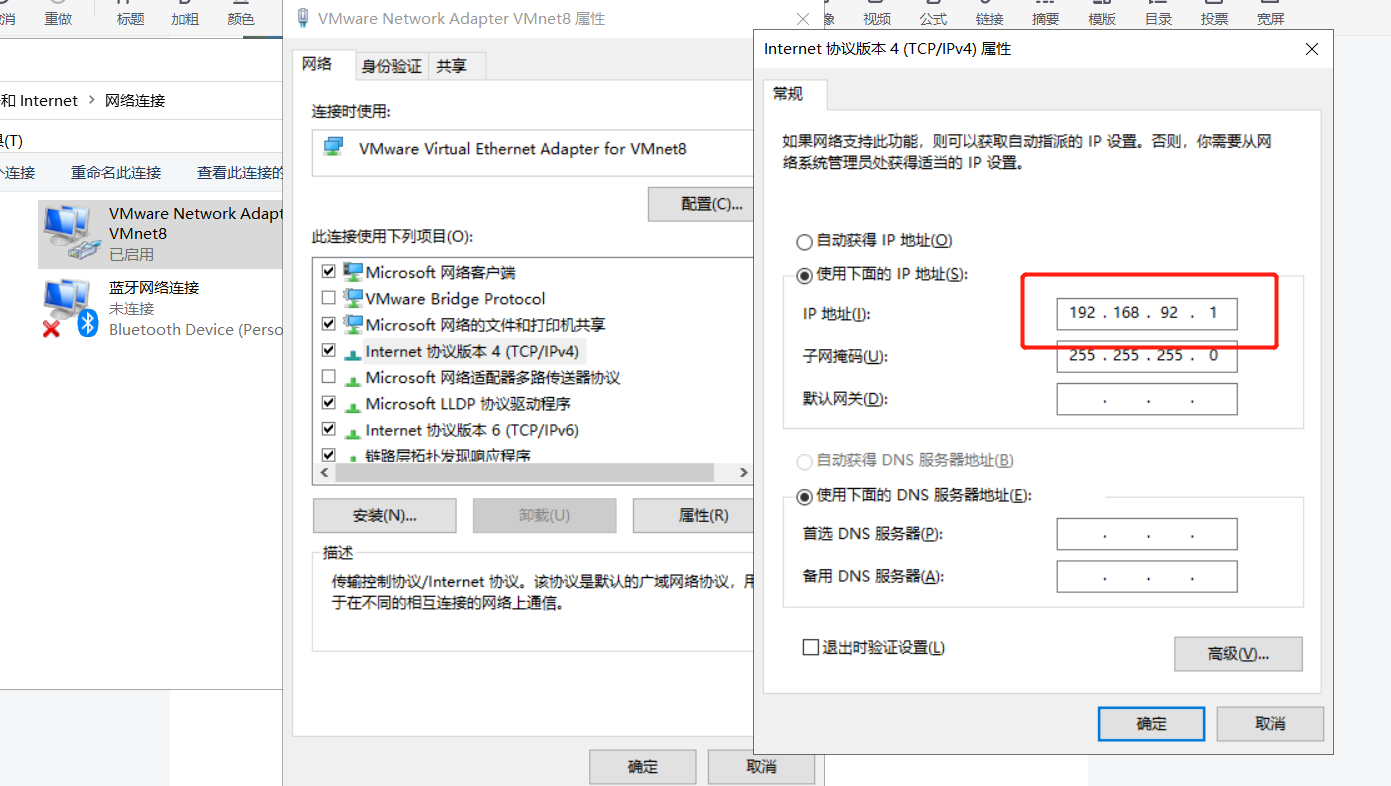Select Internet Protocol Version 4 (TCP/IPv4) item

click(461, 351)
